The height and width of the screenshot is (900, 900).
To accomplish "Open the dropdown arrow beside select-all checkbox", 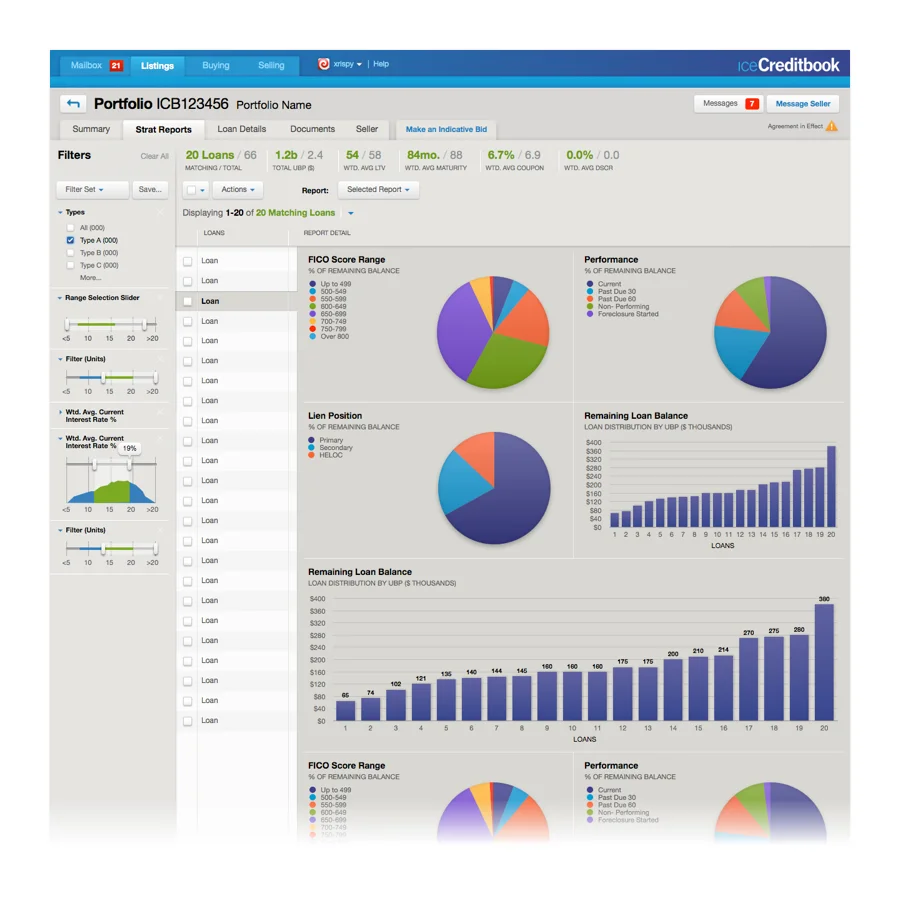I will point(202,190).
